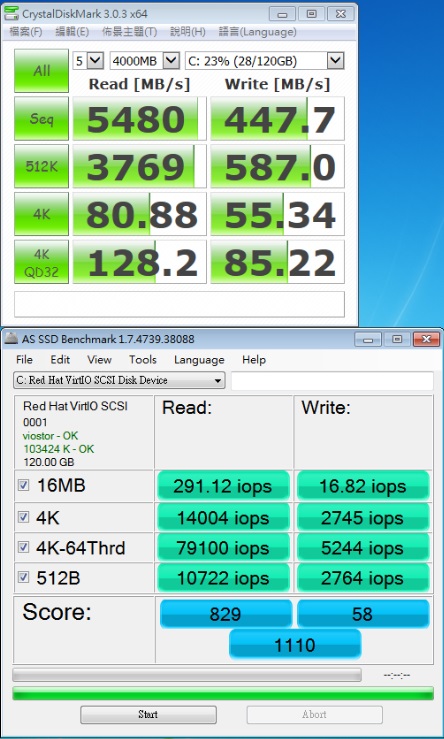Open the Edit menu in AS SSD Benchmark
This screenshot has width=444, height=739.
(x=60, y=360)
